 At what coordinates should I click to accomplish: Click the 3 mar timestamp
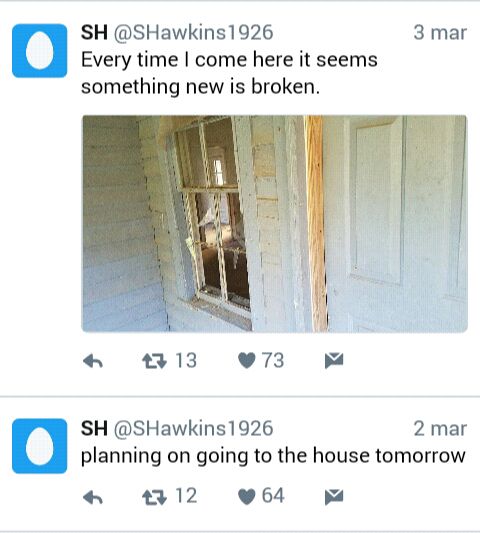[440, 33]
